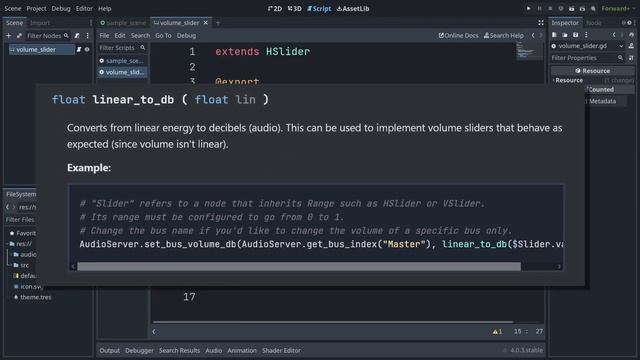Screen dimensions: 640x360
Task: Close the volume_slider scene tab
Action: (206, 23)
